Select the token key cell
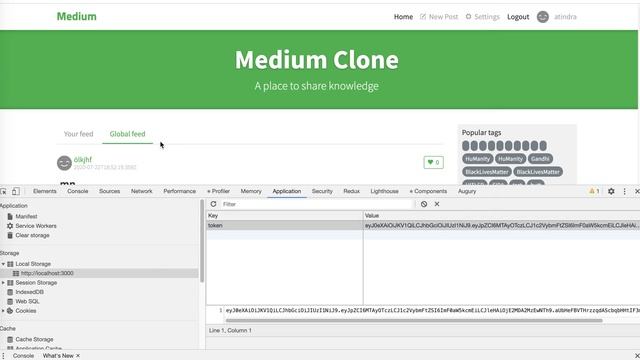Image resolution: width=640 pixels, height=360 pixels. [x=285, y=225]
